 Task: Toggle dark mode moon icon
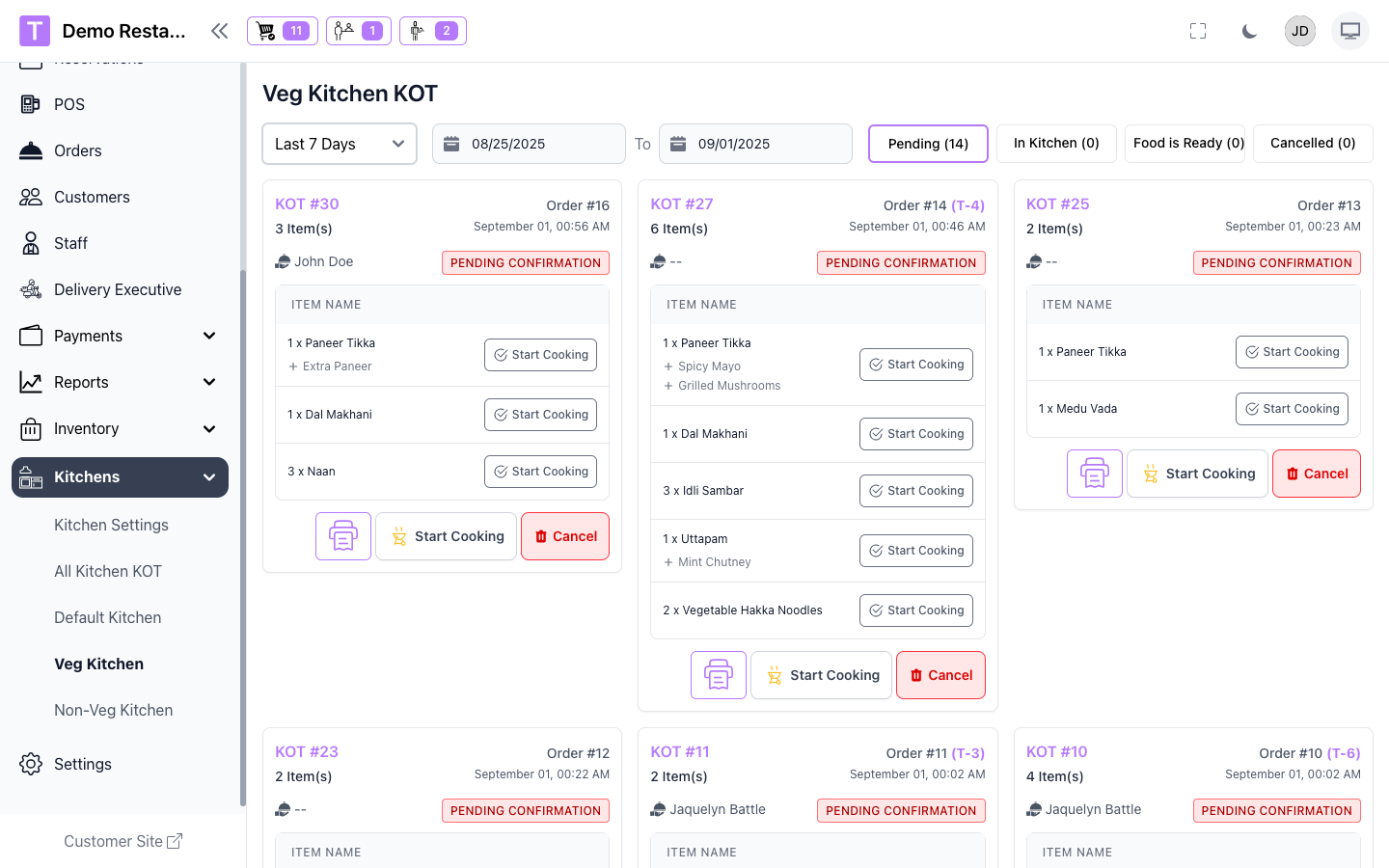tap(1249, 31)
